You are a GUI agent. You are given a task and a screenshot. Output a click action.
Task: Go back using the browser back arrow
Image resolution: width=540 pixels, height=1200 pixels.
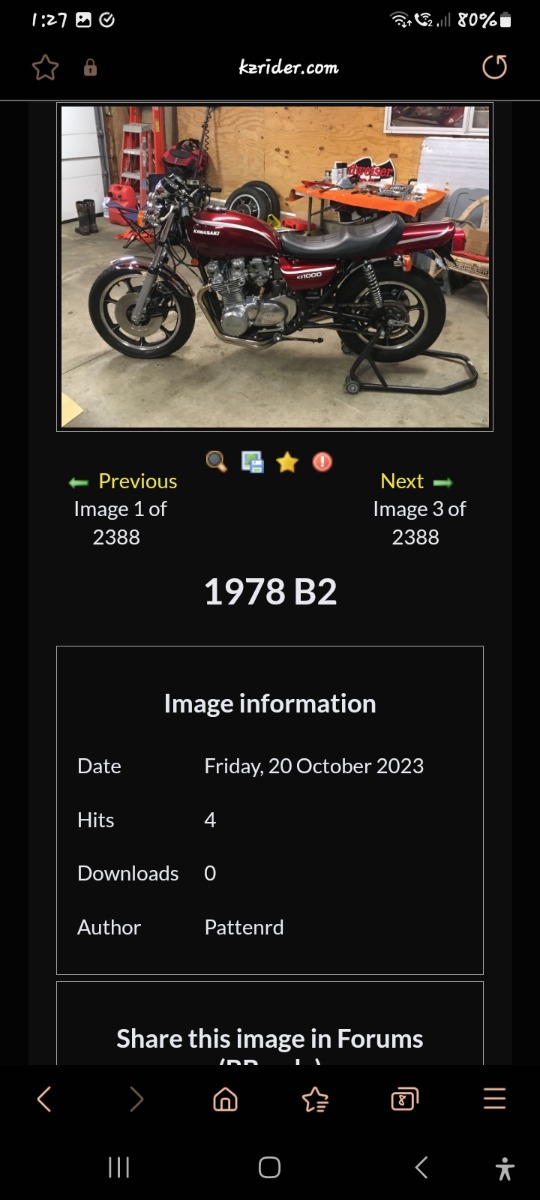pyautogui.click(x=44, y=1100)
